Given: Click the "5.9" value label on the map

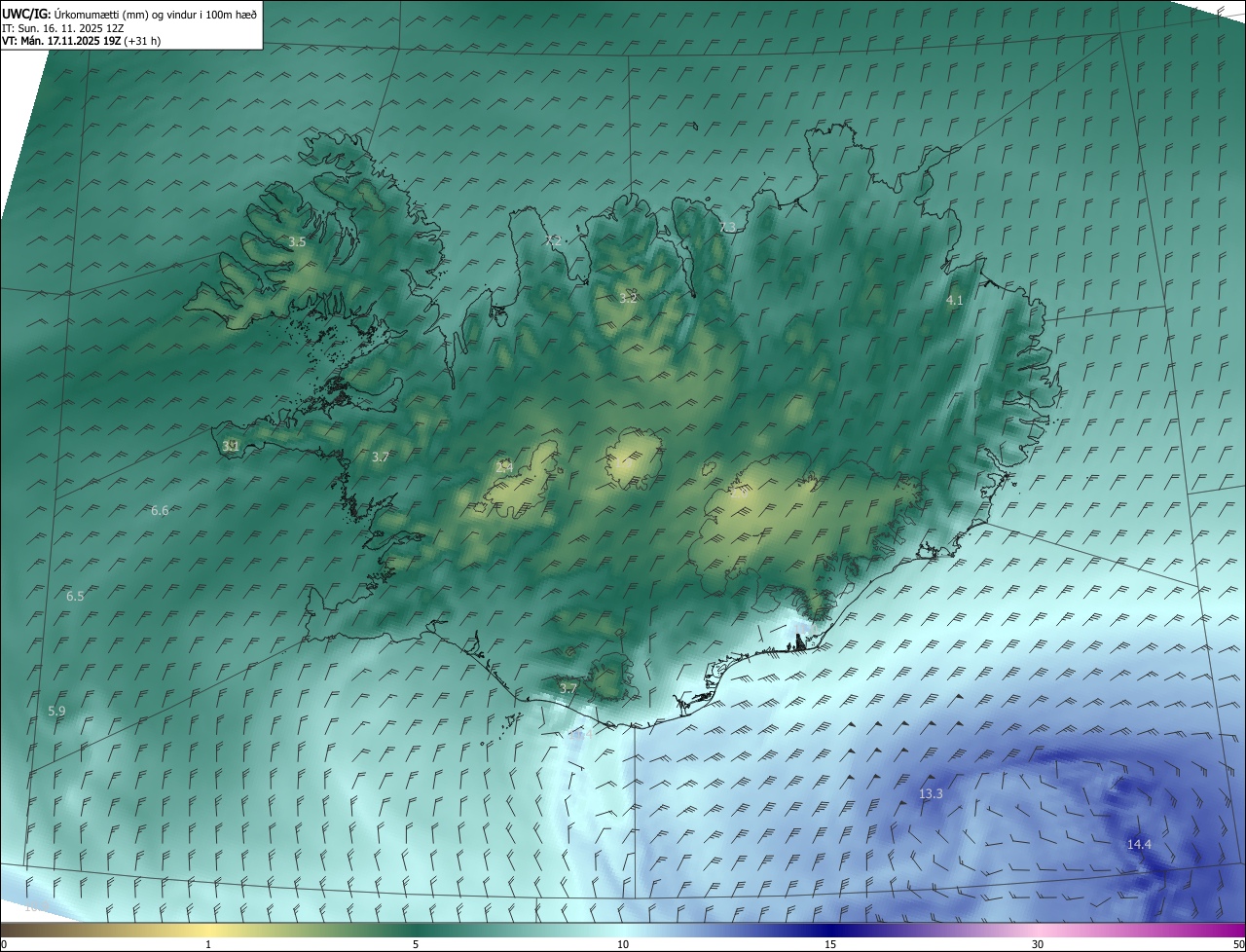Looking at the screenshot, I should click(56, 712).
